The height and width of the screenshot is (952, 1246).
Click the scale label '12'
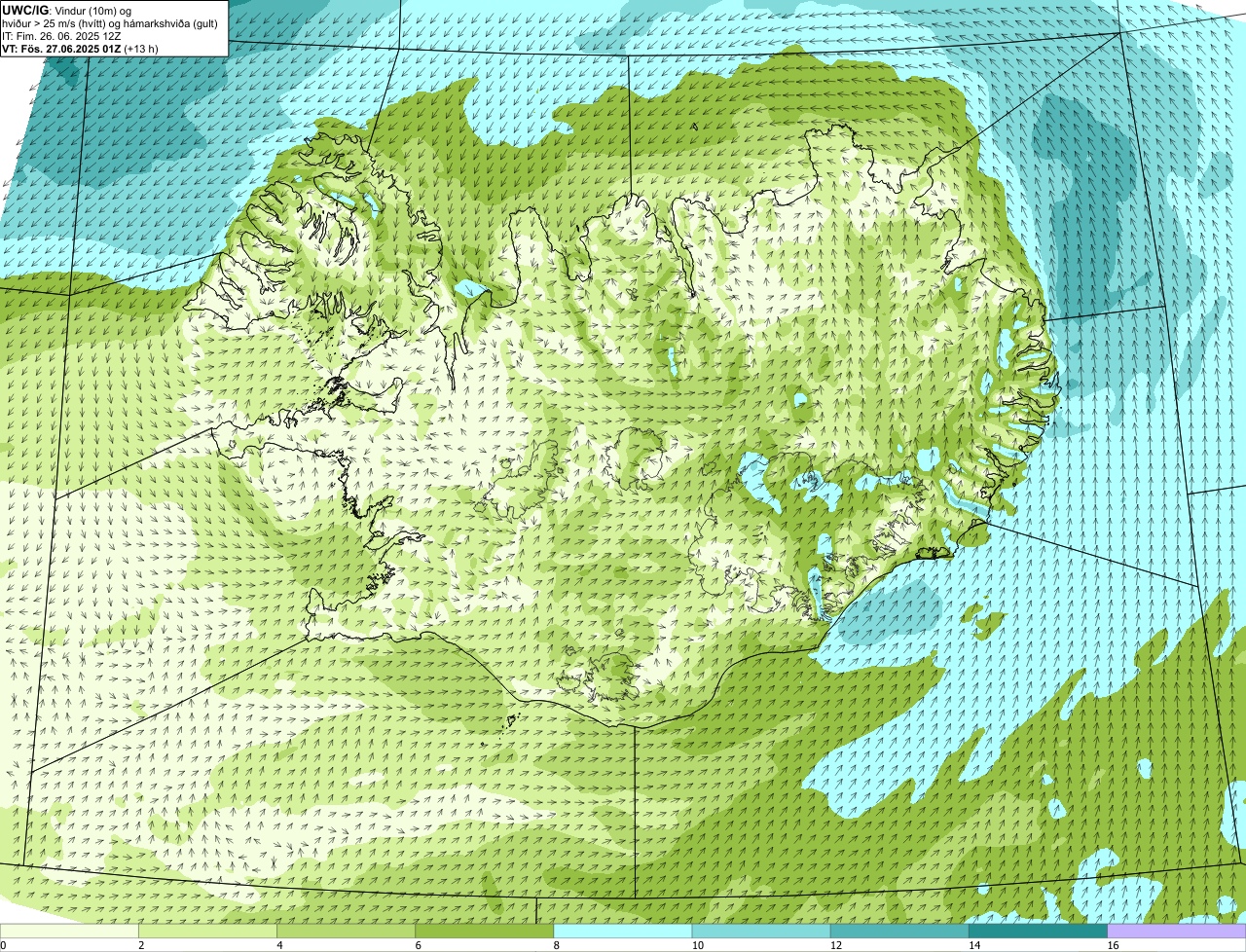click(836, 945)
